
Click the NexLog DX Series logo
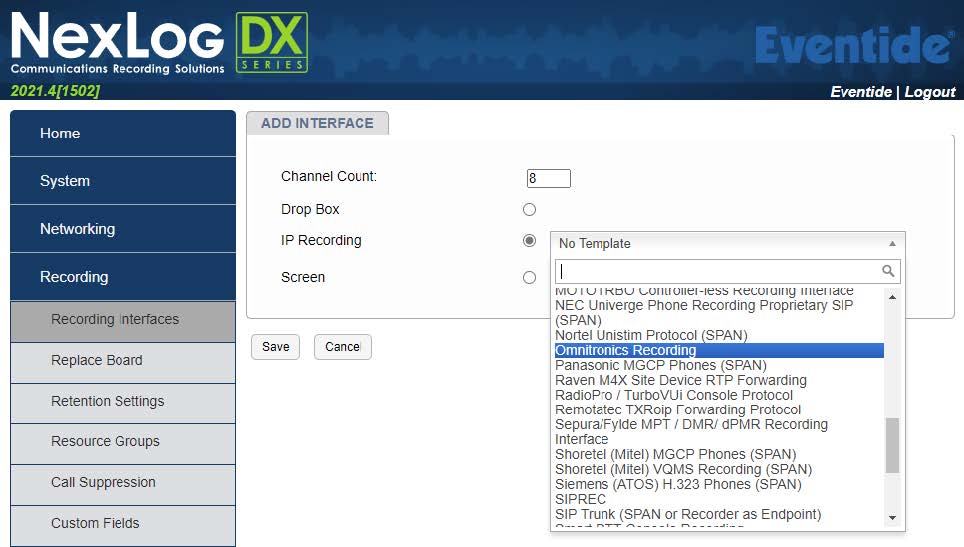pyautogui.click(x=160, y=43)
